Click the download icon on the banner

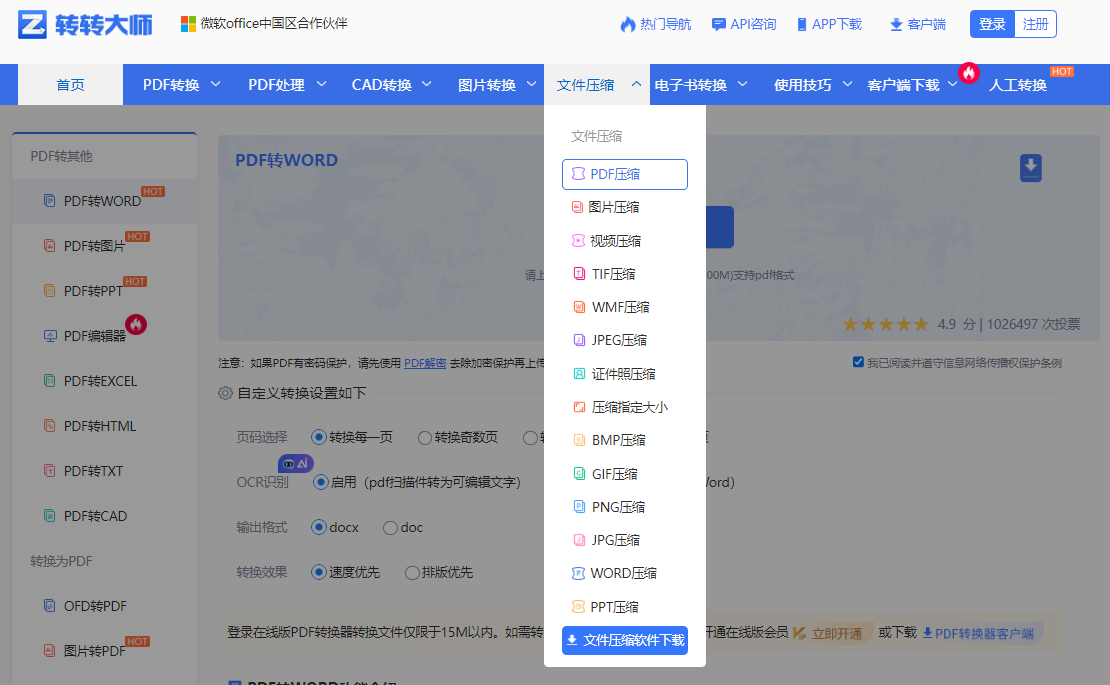(1030, 168)
